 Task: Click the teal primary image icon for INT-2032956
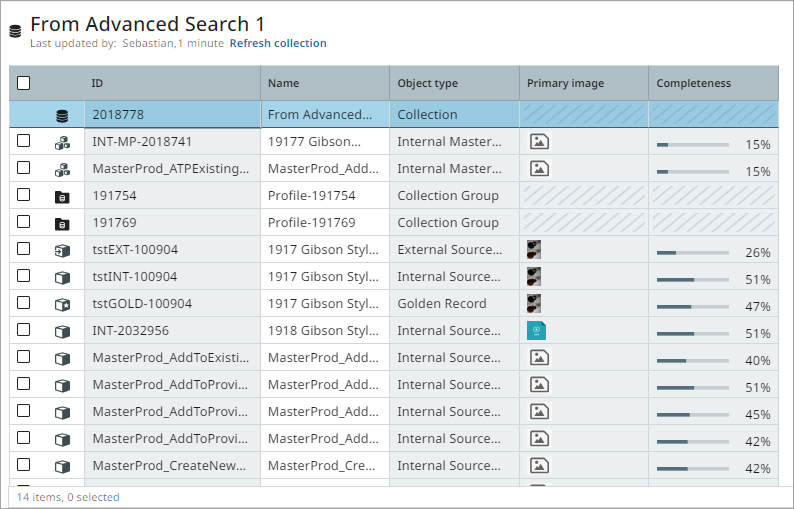(537, 331)
